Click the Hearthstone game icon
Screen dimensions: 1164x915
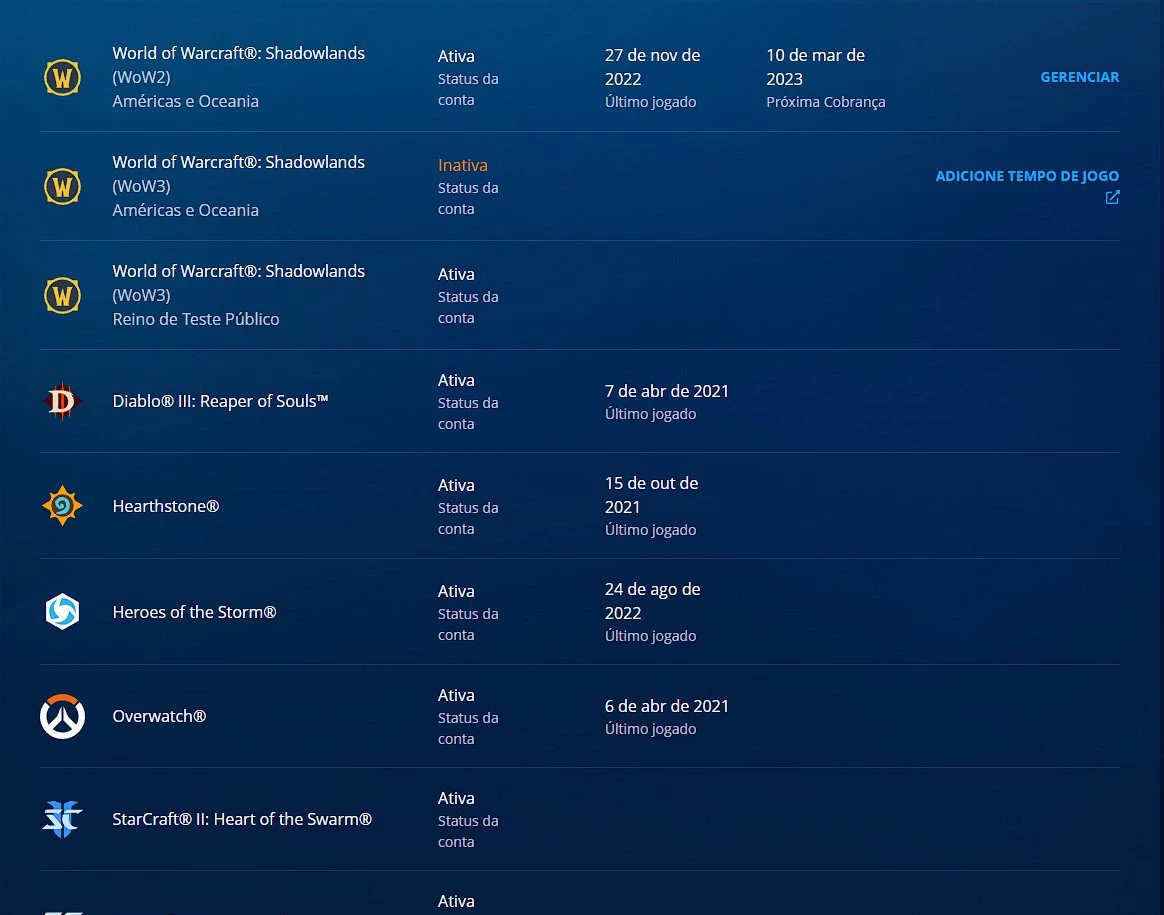(62, 505)
